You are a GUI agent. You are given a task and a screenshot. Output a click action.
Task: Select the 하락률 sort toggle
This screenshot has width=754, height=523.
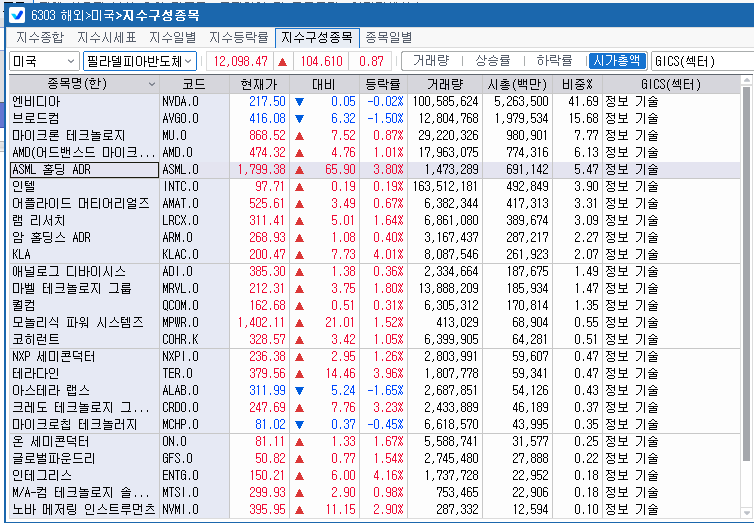tap(554, 61)
